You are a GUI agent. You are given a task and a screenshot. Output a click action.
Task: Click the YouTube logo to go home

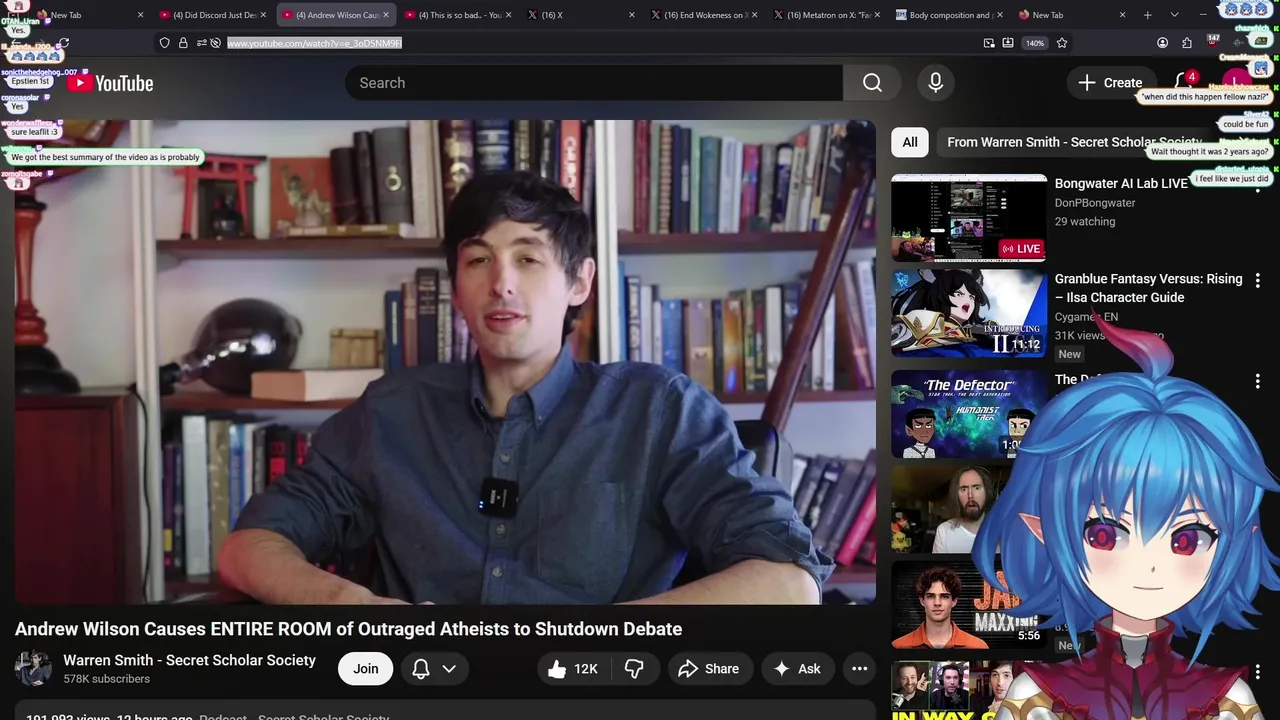pyautogui.click(x=110, y=83)
